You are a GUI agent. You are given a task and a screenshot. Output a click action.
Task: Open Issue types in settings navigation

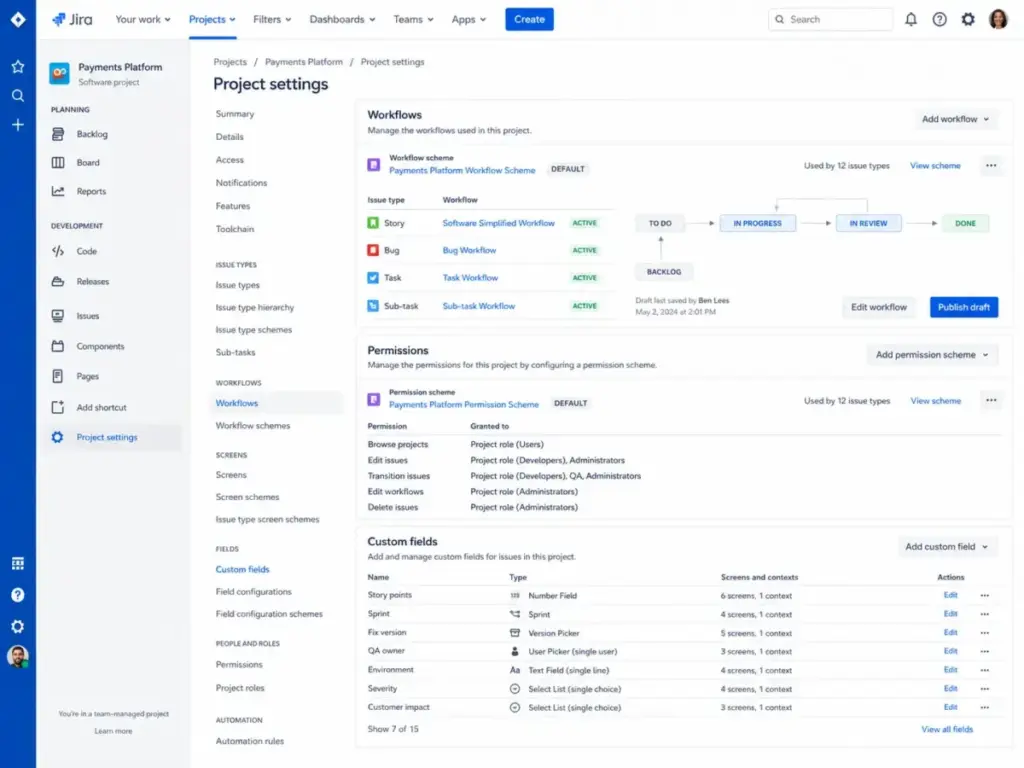coord(237,285)
